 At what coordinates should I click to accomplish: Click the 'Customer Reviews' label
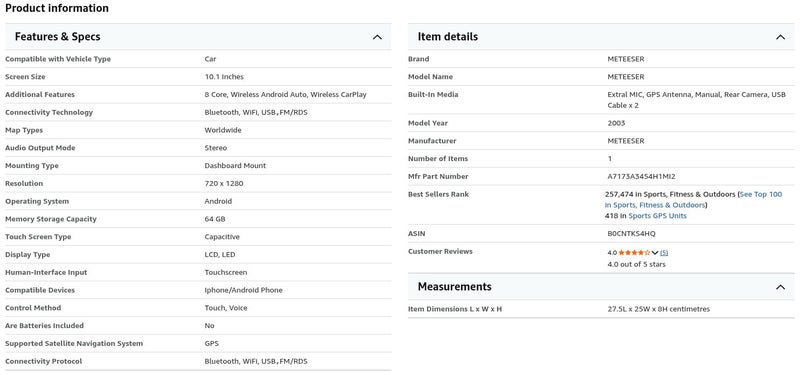click(x=440, y=252)
